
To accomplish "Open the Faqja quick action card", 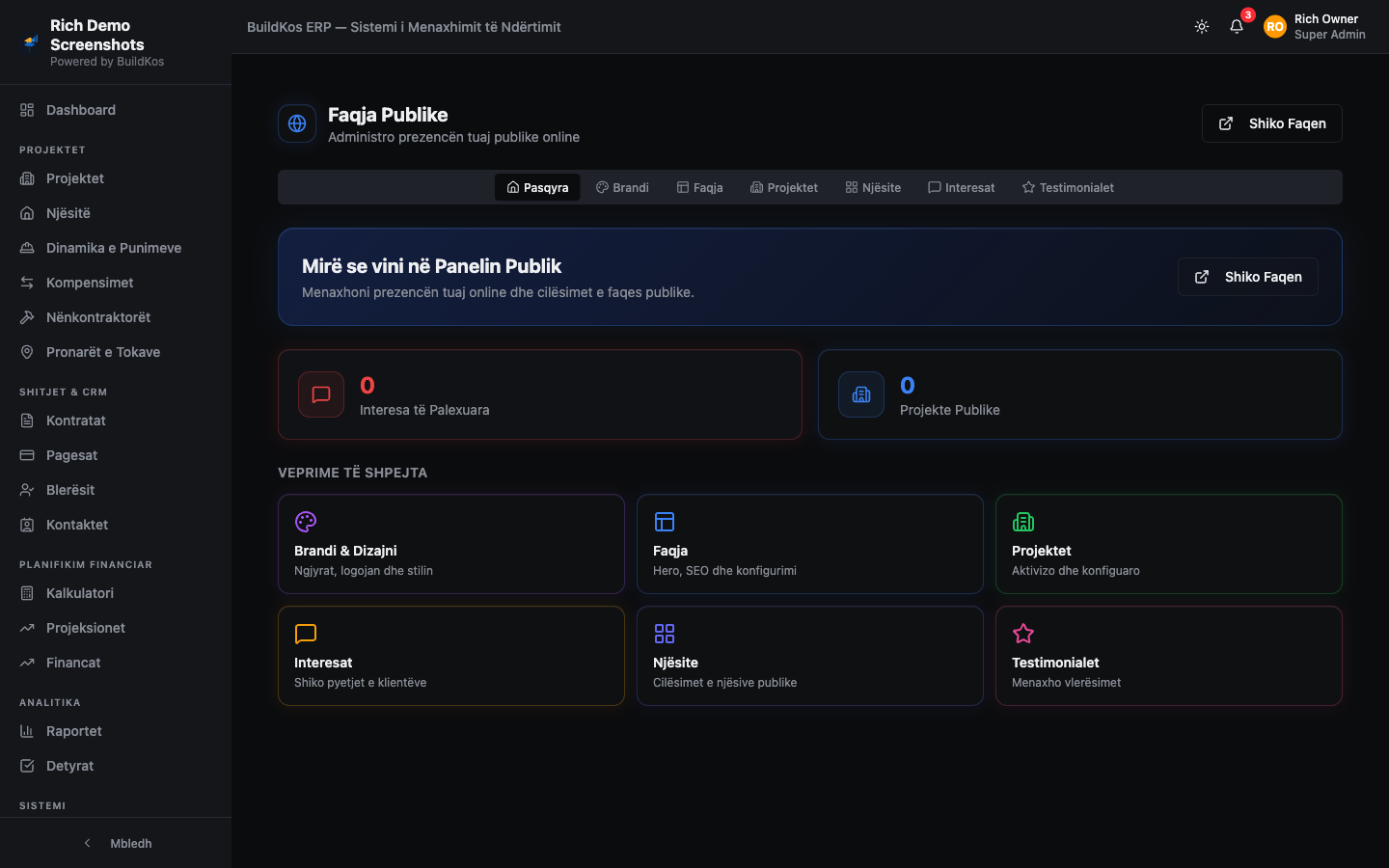I will pos(810,544).
